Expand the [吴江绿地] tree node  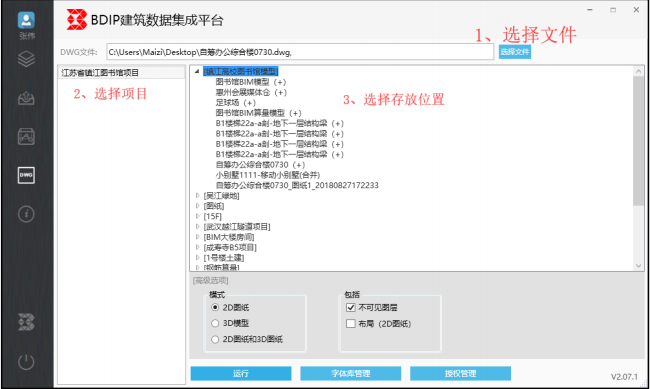pos(197,195)
